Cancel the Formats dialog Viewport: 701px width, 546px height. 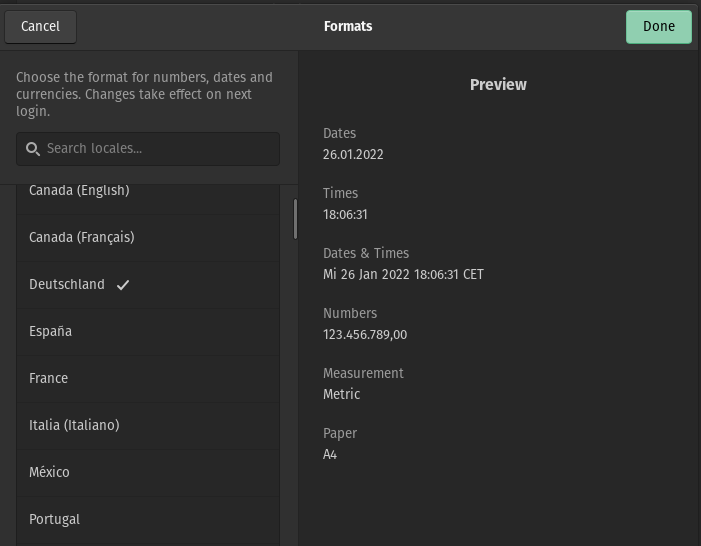pos(40,26)
